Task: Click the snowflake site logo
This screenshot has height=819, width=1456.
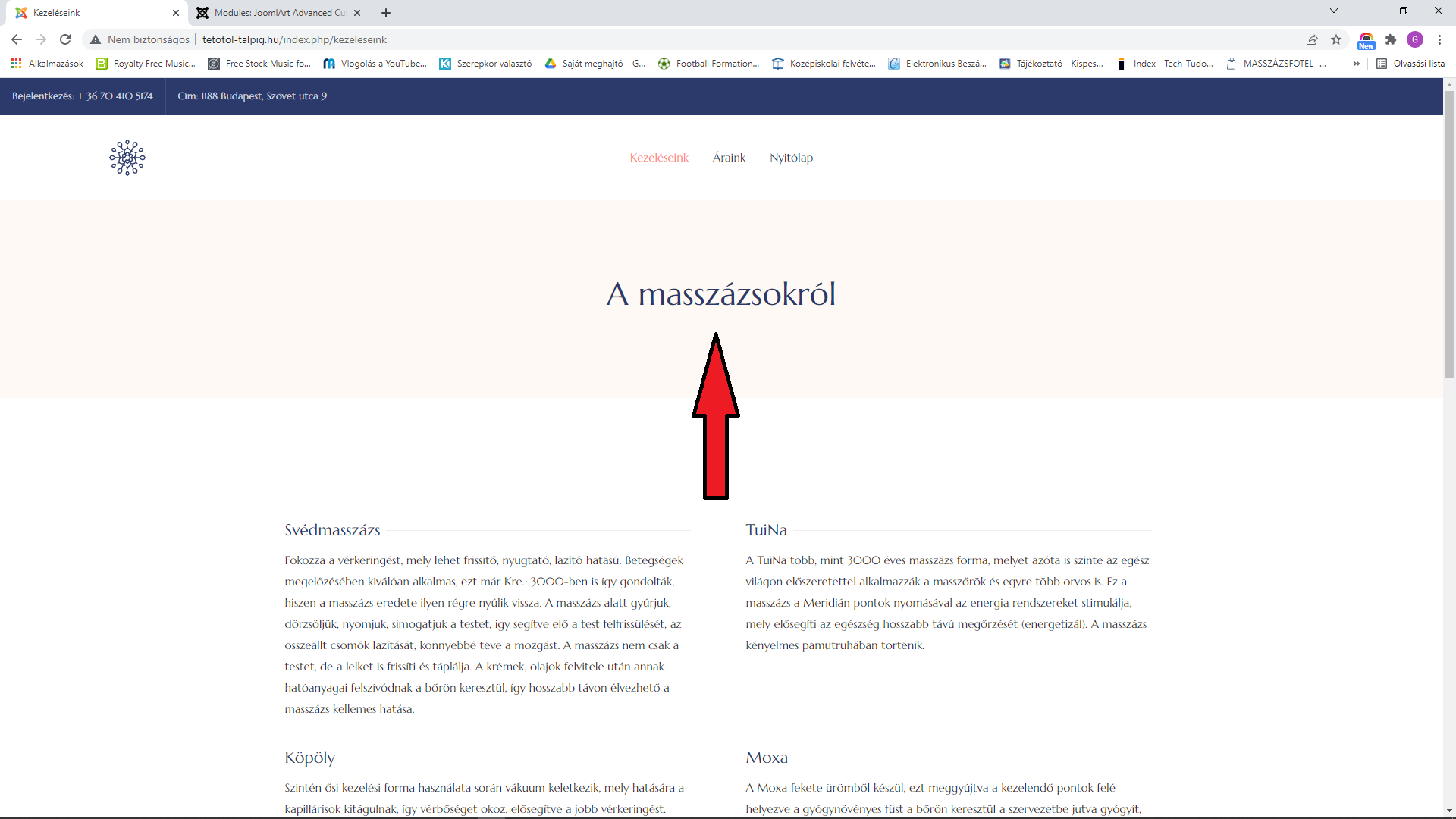Action: (127, 158)
